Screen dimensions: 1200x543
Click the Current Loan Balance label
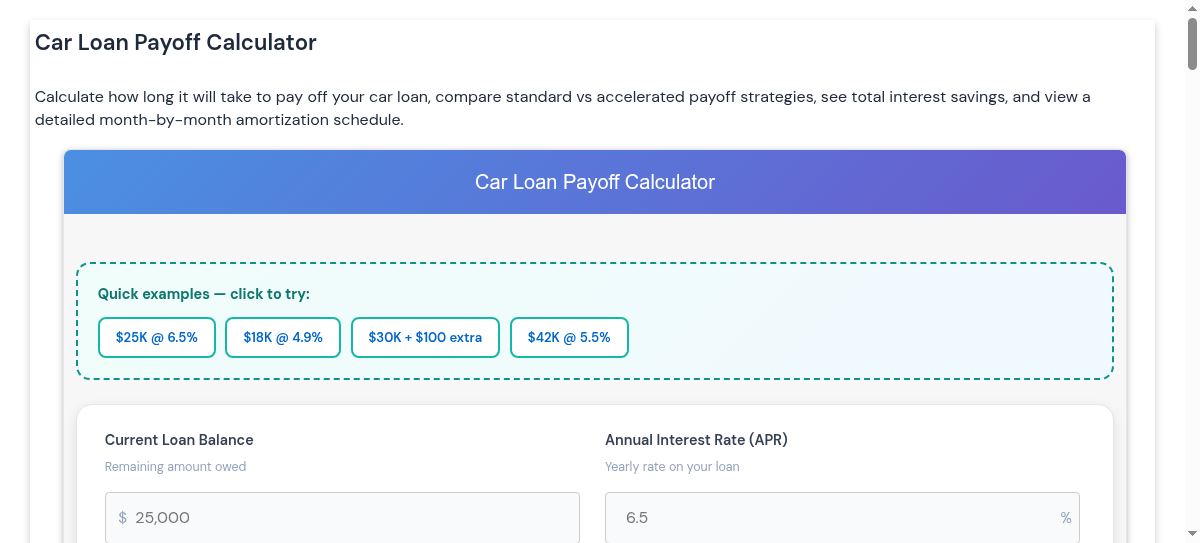(x=179, y=440)
